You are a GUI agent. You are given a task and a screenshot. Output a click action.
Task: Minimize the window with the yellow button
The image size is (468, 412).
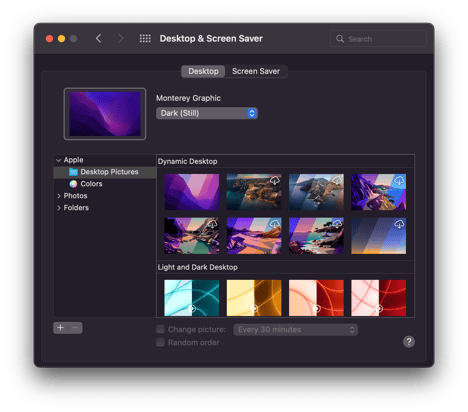pos(61,39)
